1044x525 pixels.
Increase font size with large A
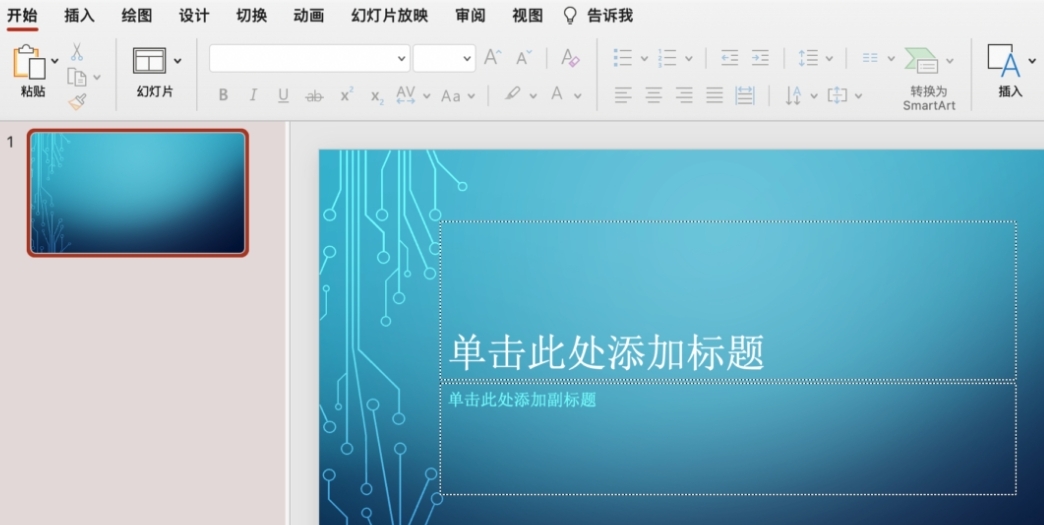click(493, 57)
